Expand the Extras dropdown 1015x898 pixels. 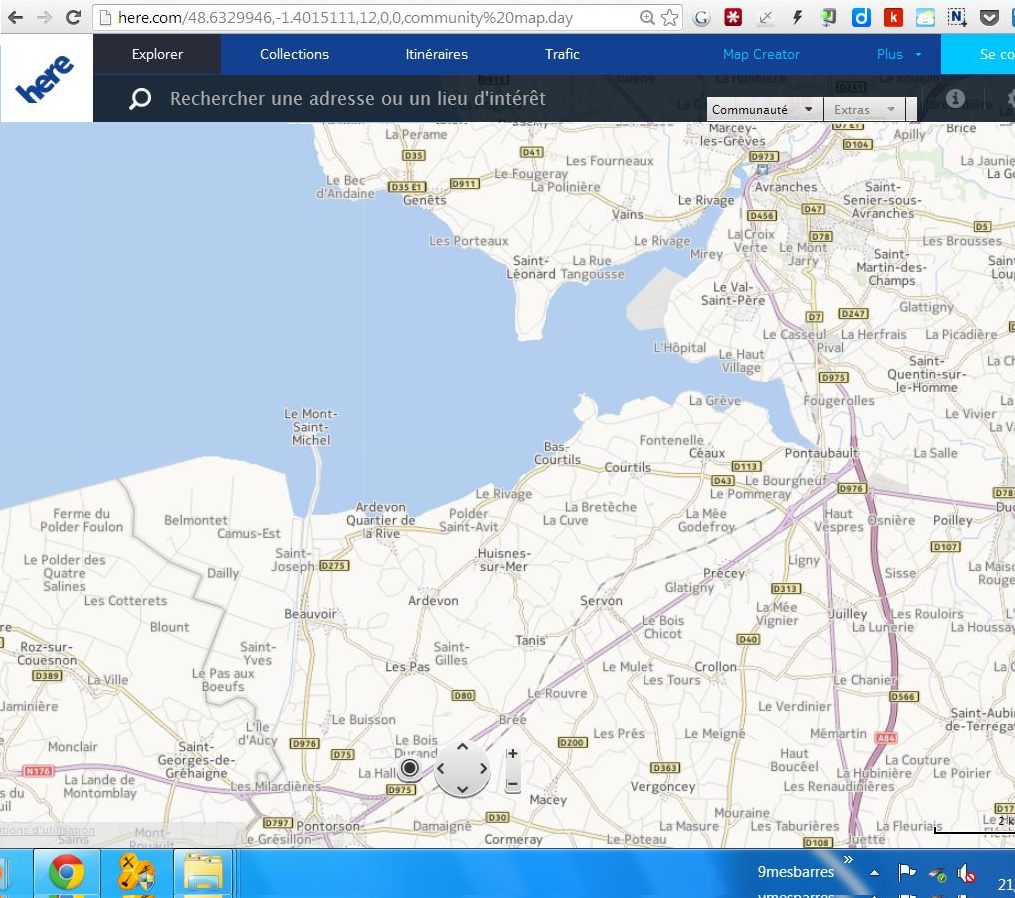864,110
